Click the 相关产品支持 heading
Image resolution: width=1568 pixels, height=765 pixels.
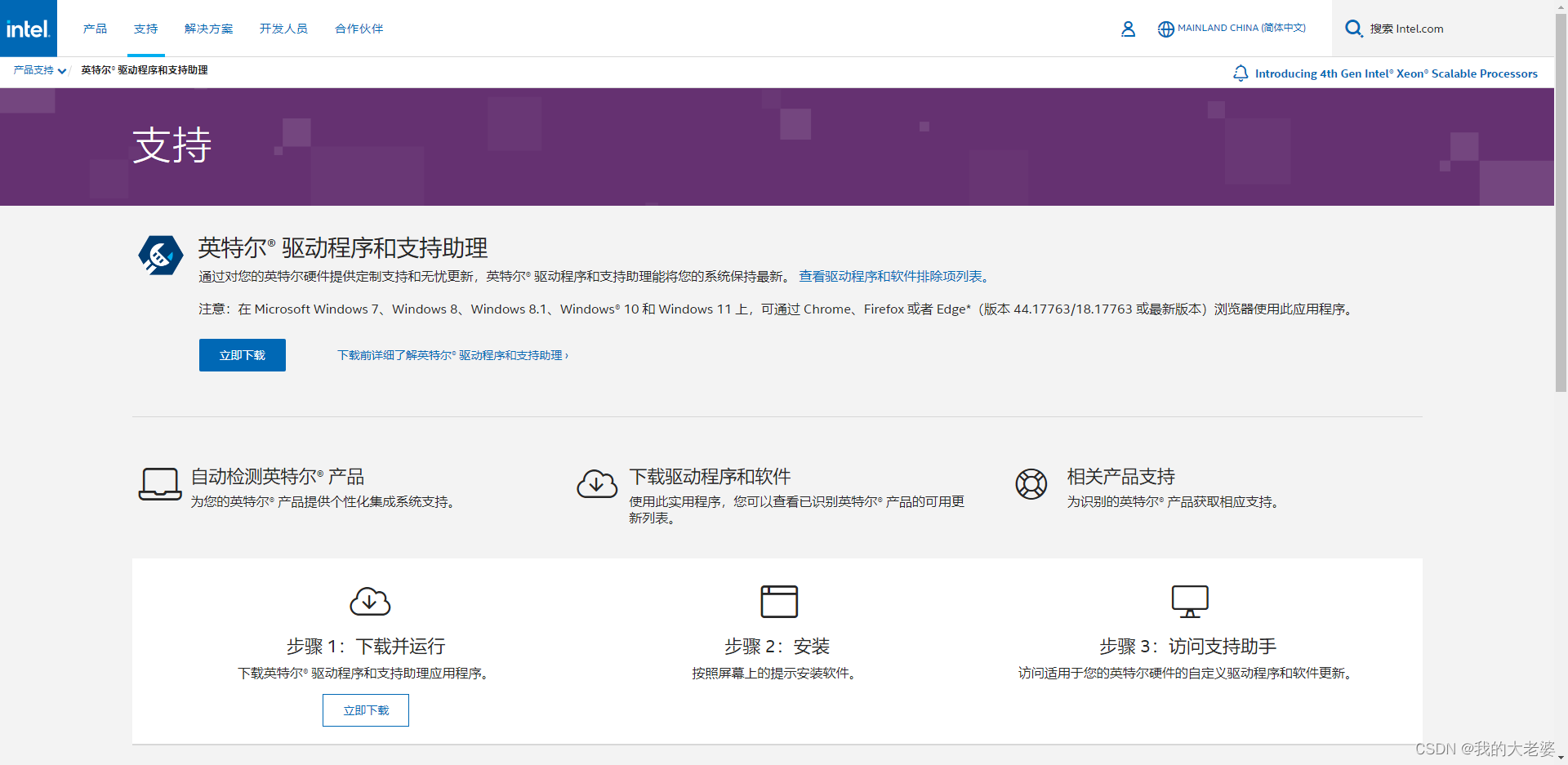1120,477
